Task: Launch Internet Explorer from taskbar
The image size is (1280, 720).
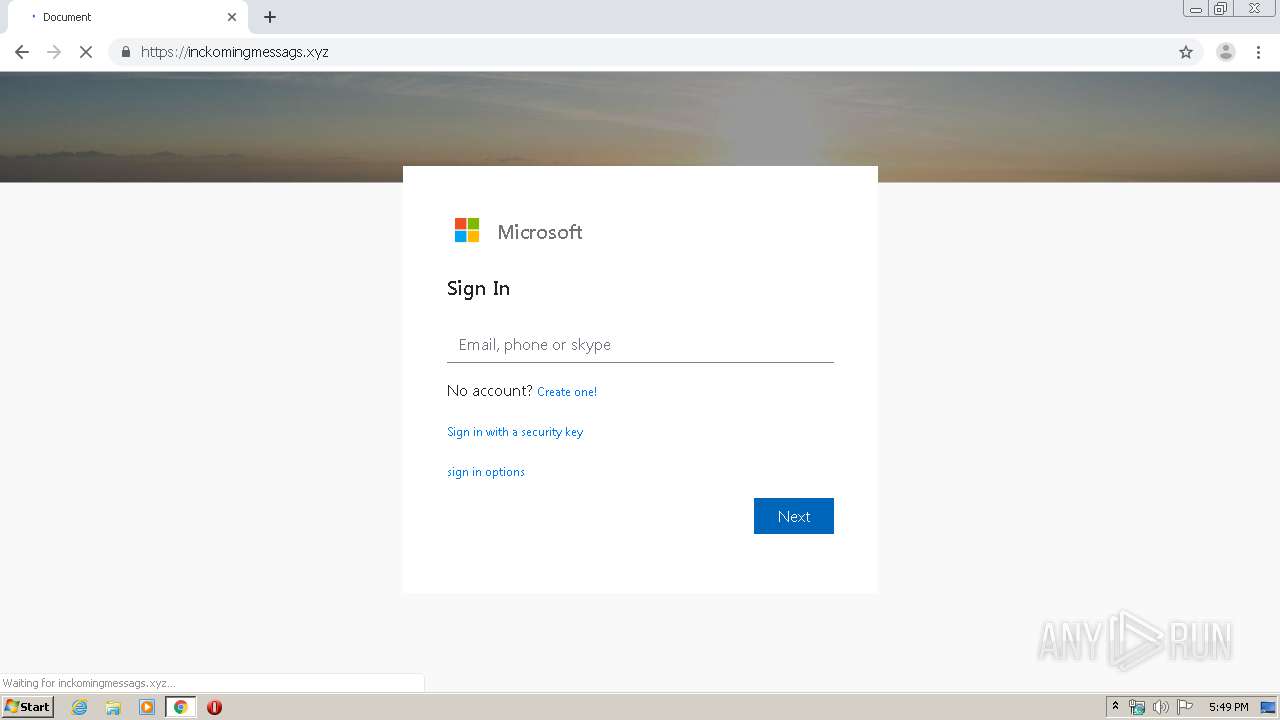Action: [80, 707]
